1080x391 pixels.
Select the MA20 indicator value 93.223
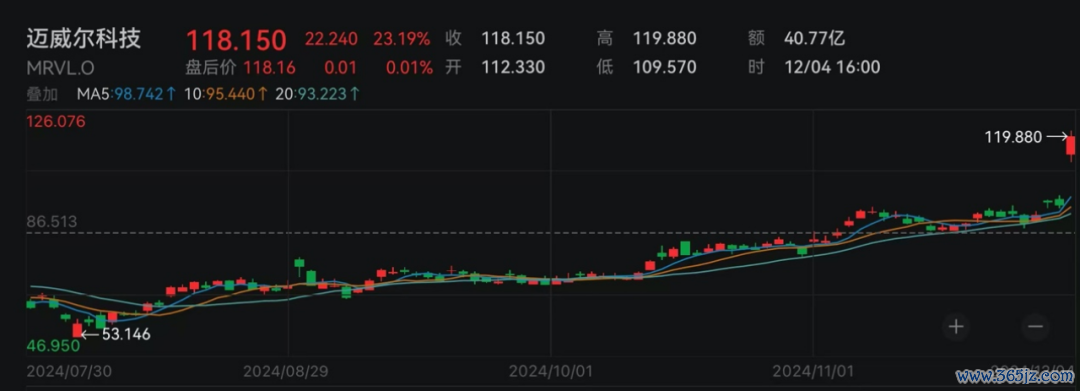point(322,94)
